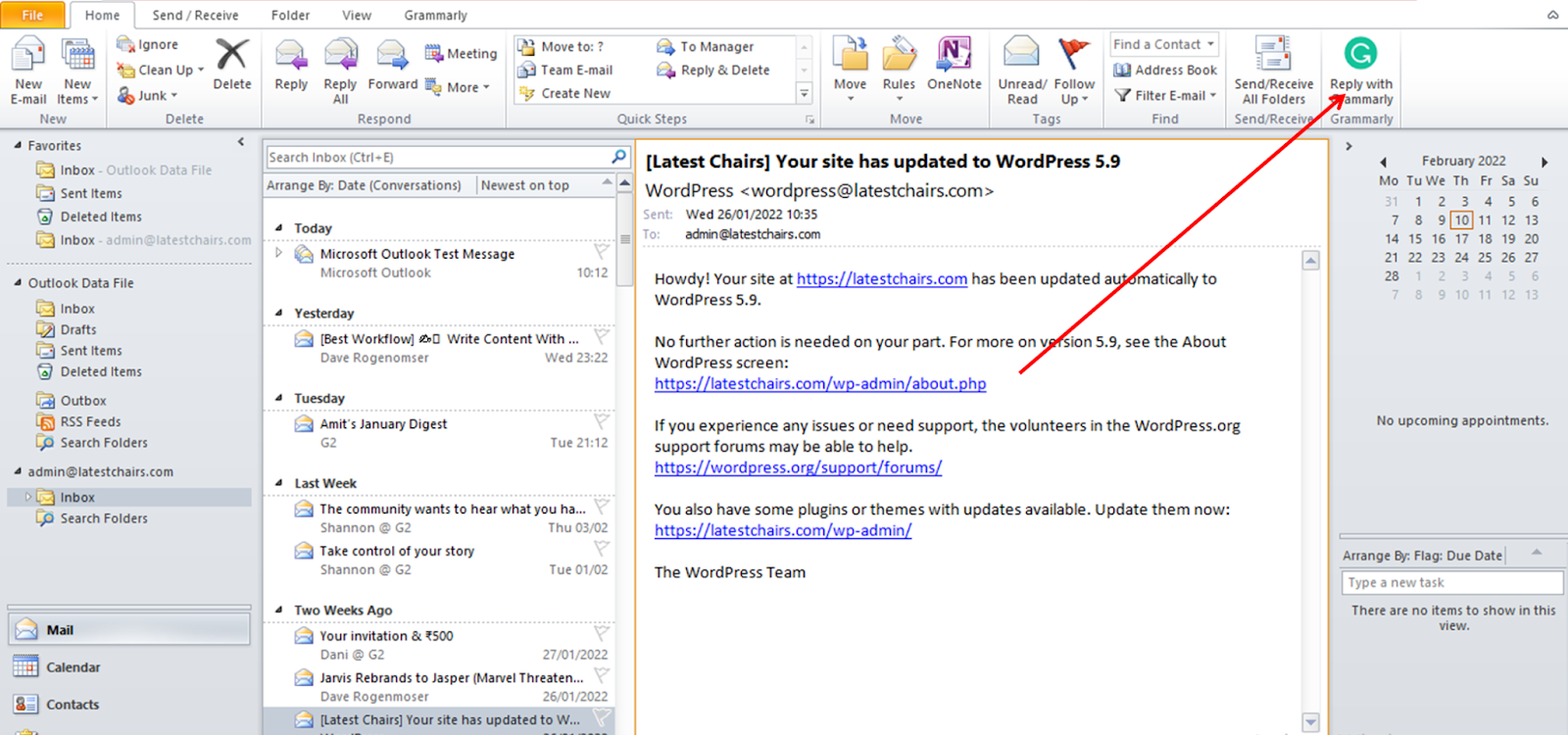Choose the Move to: ? quick step
Viewport: 1568px width, 735px height.
(x=561, y=46)
